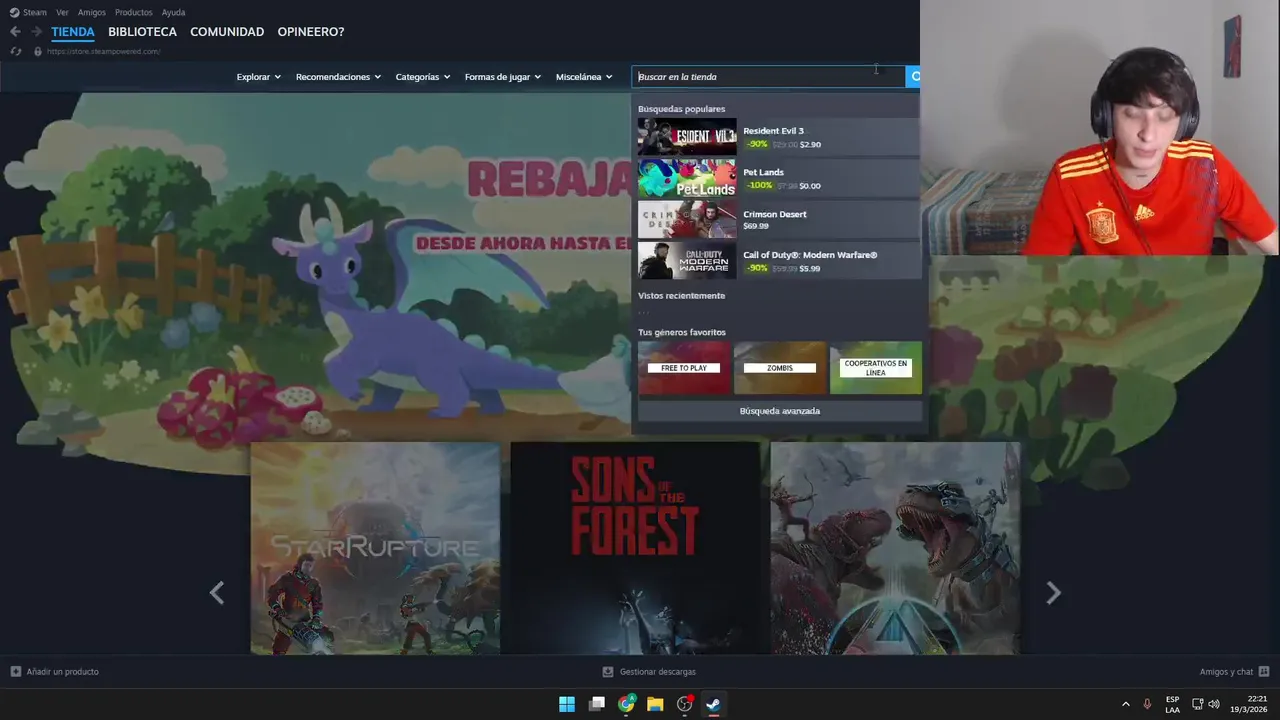The width and height of the screenshot is (1280, 720).
Task: Open the Sons of the Forest capsule
Action: (635, 548)
